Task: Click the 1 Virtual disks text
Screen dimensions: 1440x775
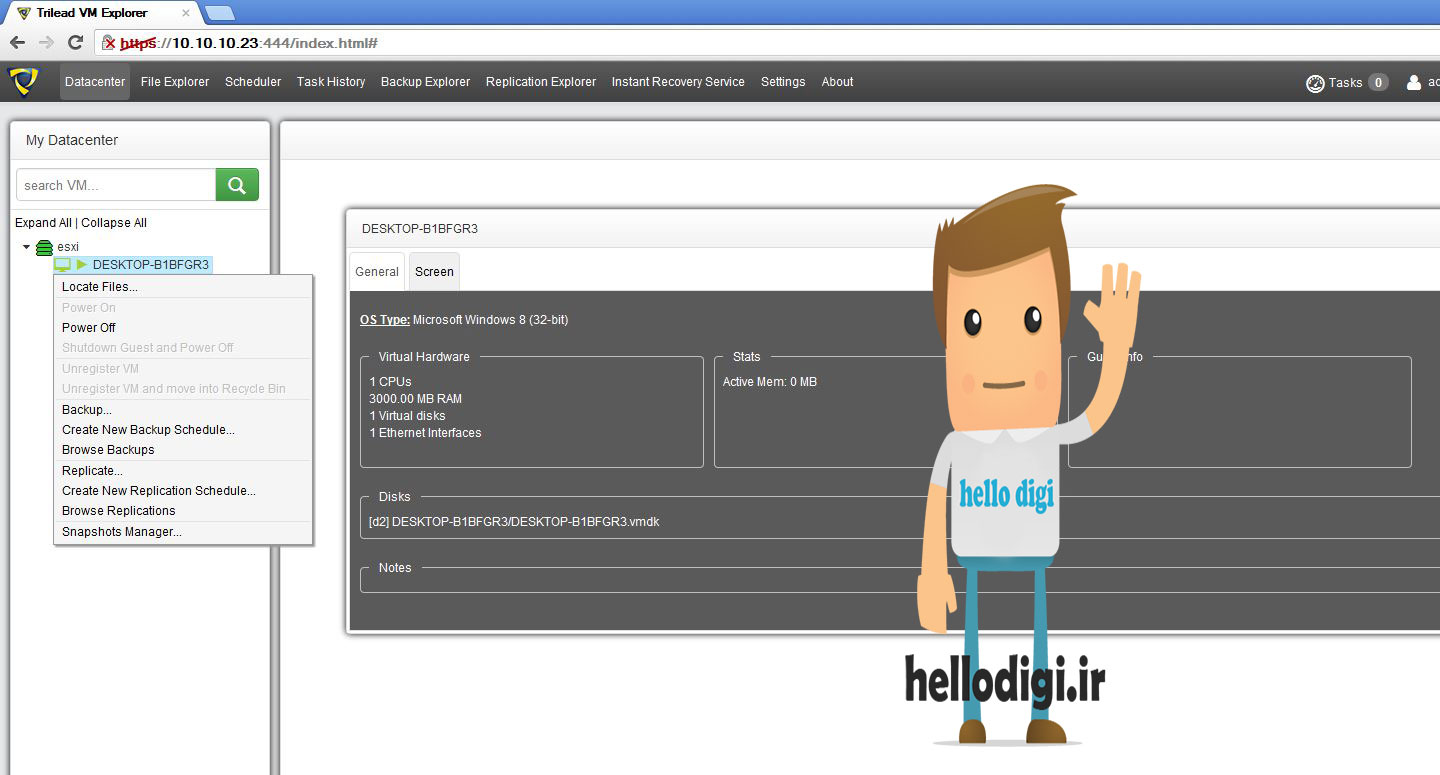Action: (407, 416)
